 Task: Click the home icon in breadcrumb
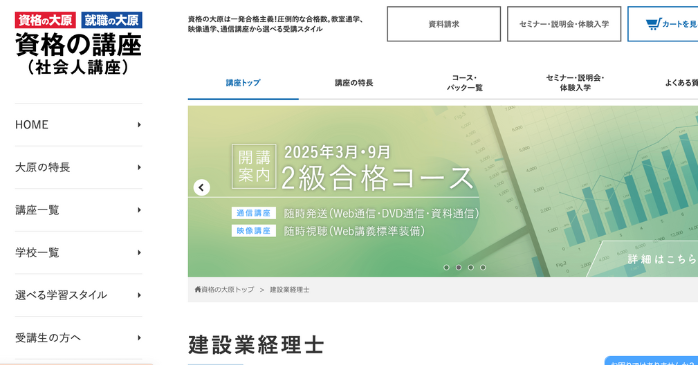pos(198,289)
